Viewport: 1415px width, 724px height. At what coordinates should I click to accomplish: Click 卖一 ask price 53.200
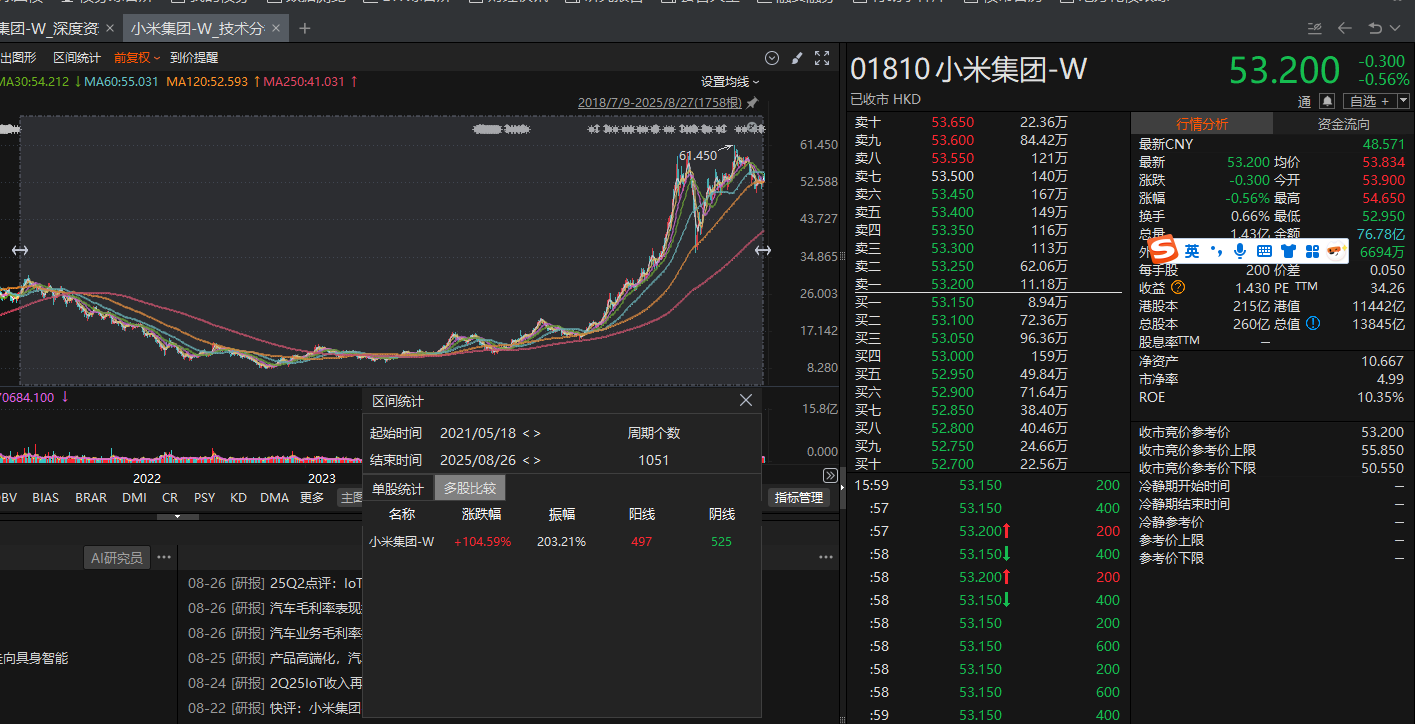coord(952,284)
